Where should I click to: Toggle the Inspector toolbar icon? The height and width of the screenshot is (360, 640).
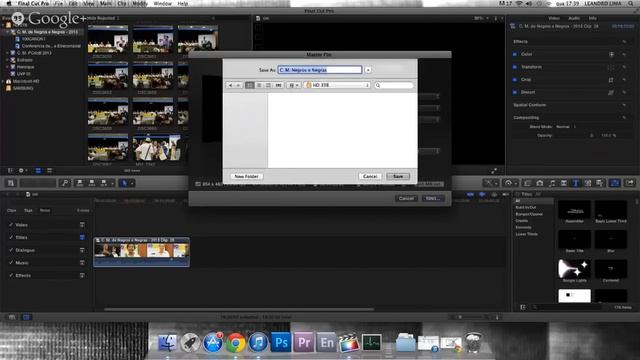click(615, 183)
